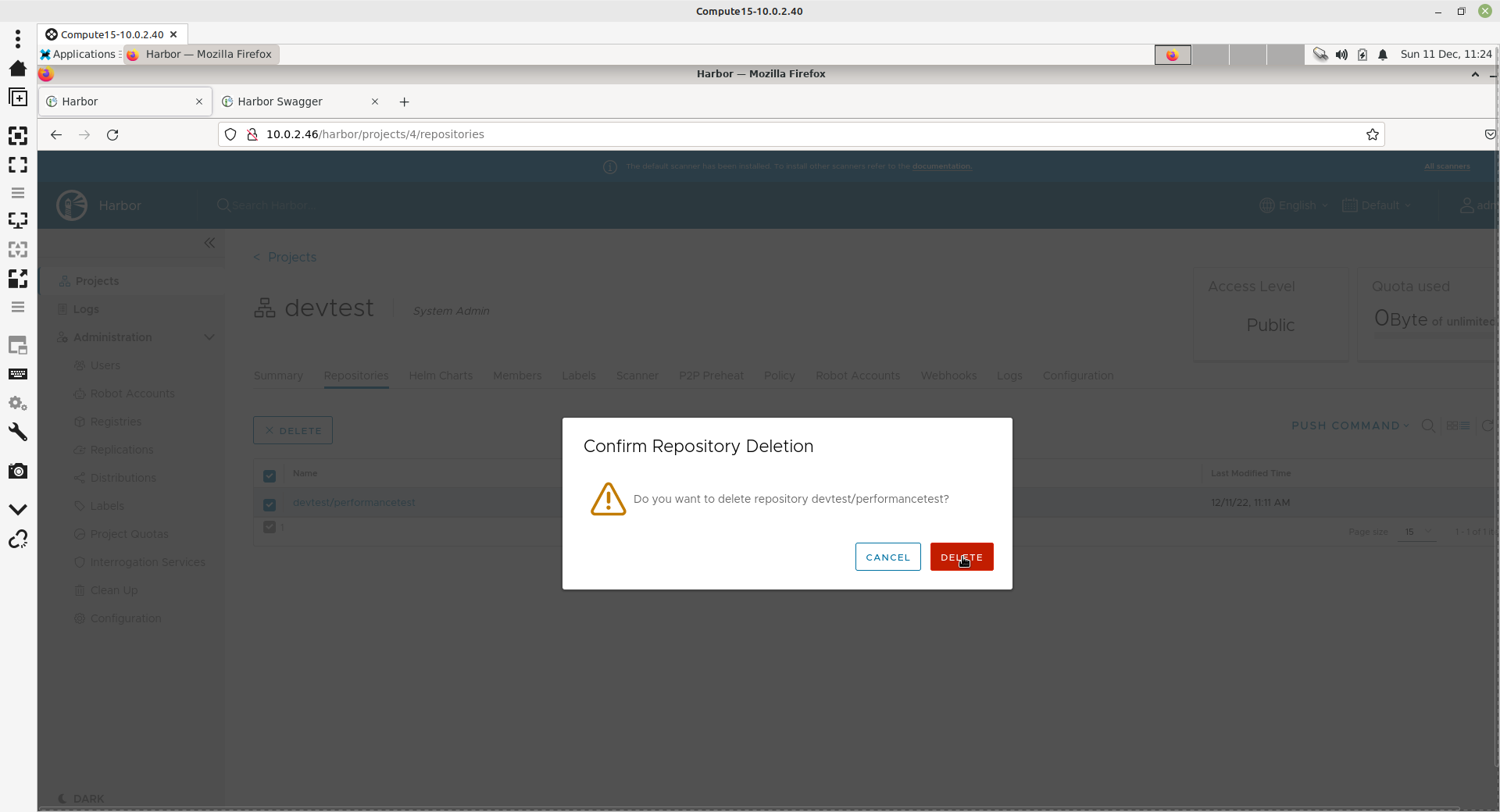This screenshot has width=1500, height=812.
Task: Toggle the select-all checkbox in table header
Action: pyautogui.click(x=270, y=475)
